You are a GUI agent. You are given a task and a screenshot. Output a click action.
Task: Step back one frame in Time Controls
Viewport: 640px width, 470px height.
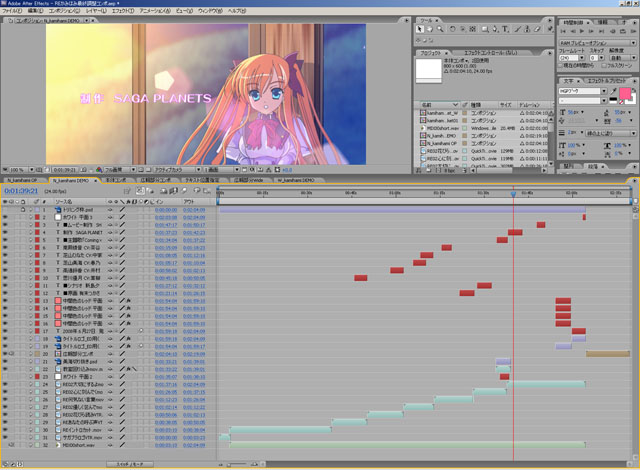(573, 31)
